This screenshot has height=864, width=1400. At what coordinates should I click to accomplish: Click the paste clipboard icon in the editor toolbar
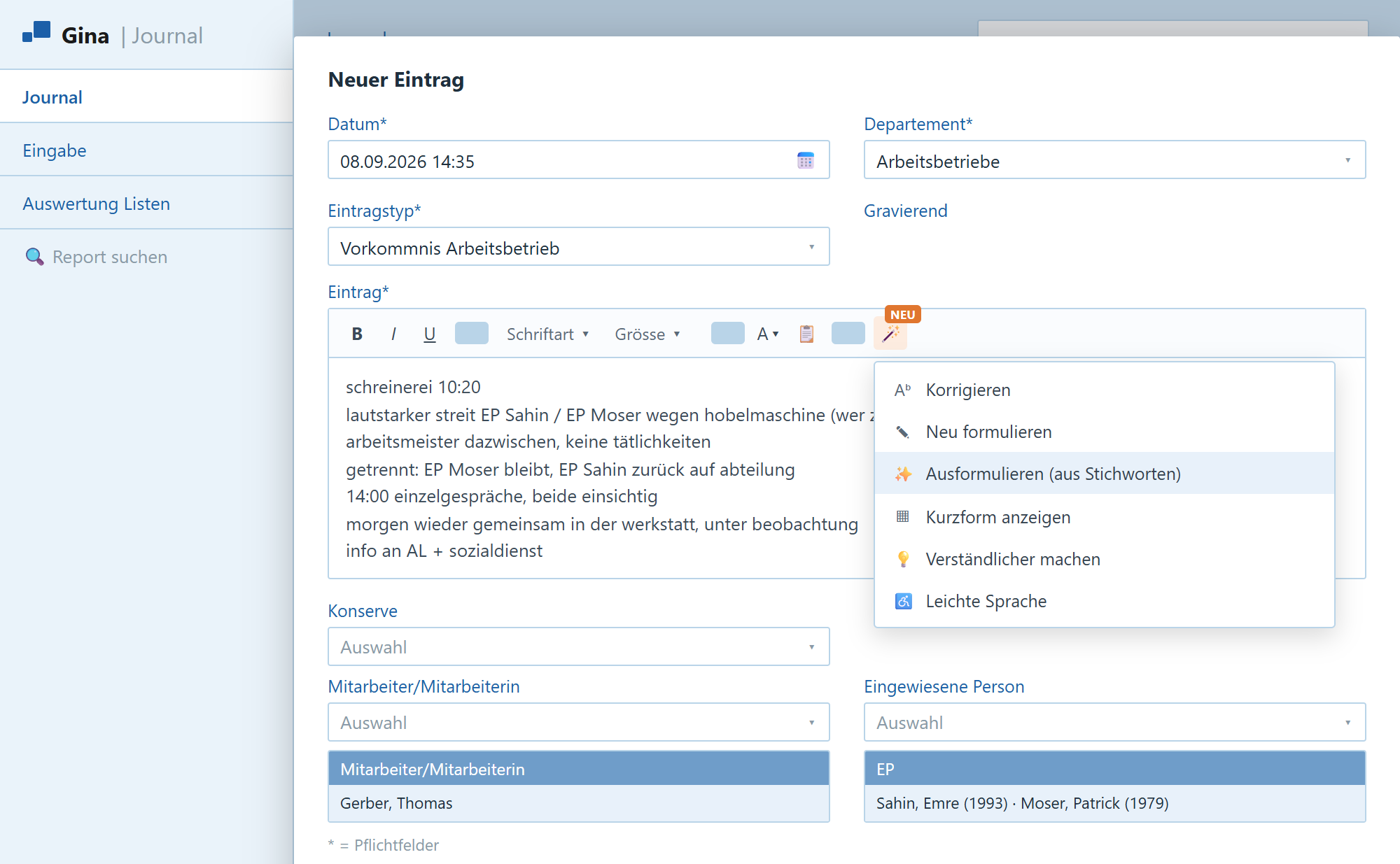806,334
